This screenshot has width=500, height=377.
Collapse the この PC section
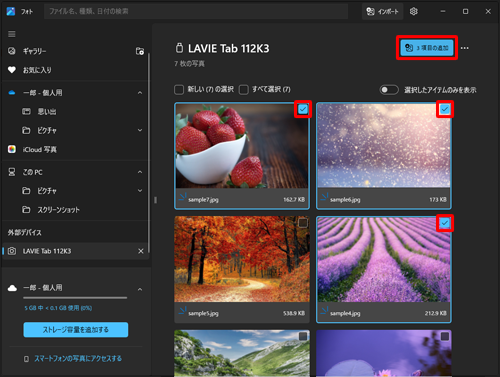tap(140, 172)
